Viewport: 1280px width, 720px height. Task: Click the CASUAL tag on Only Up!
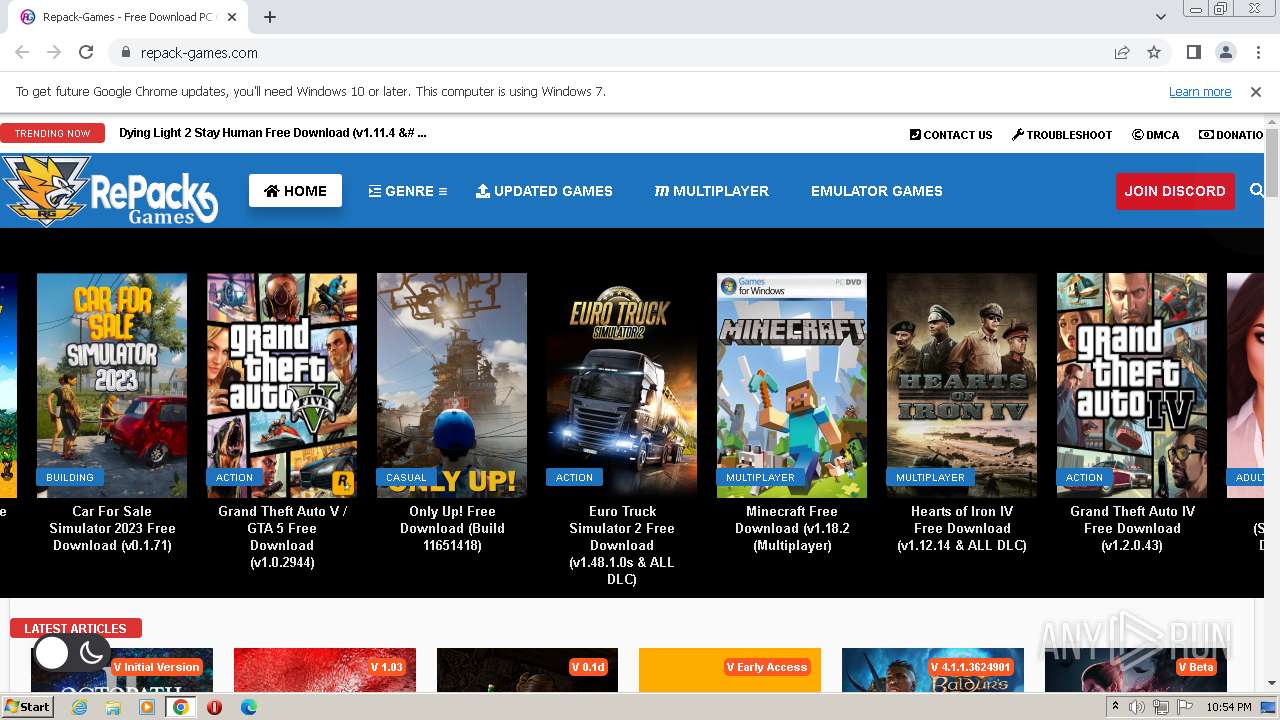click(406, 477)
